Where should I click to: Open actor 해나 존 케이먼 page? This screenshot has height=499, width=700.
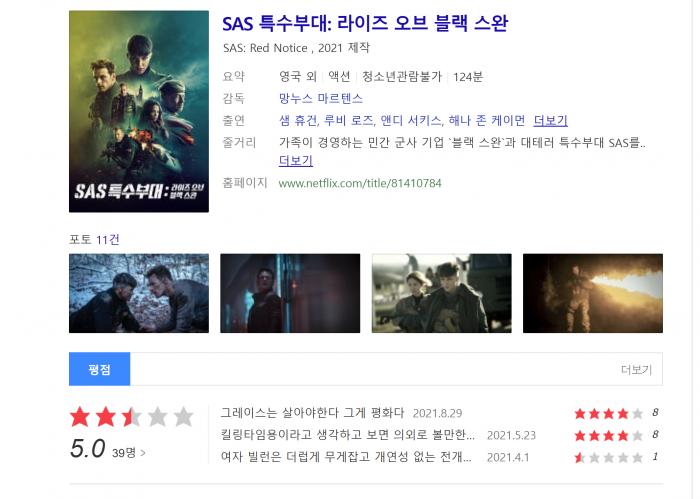click(487, 121)
